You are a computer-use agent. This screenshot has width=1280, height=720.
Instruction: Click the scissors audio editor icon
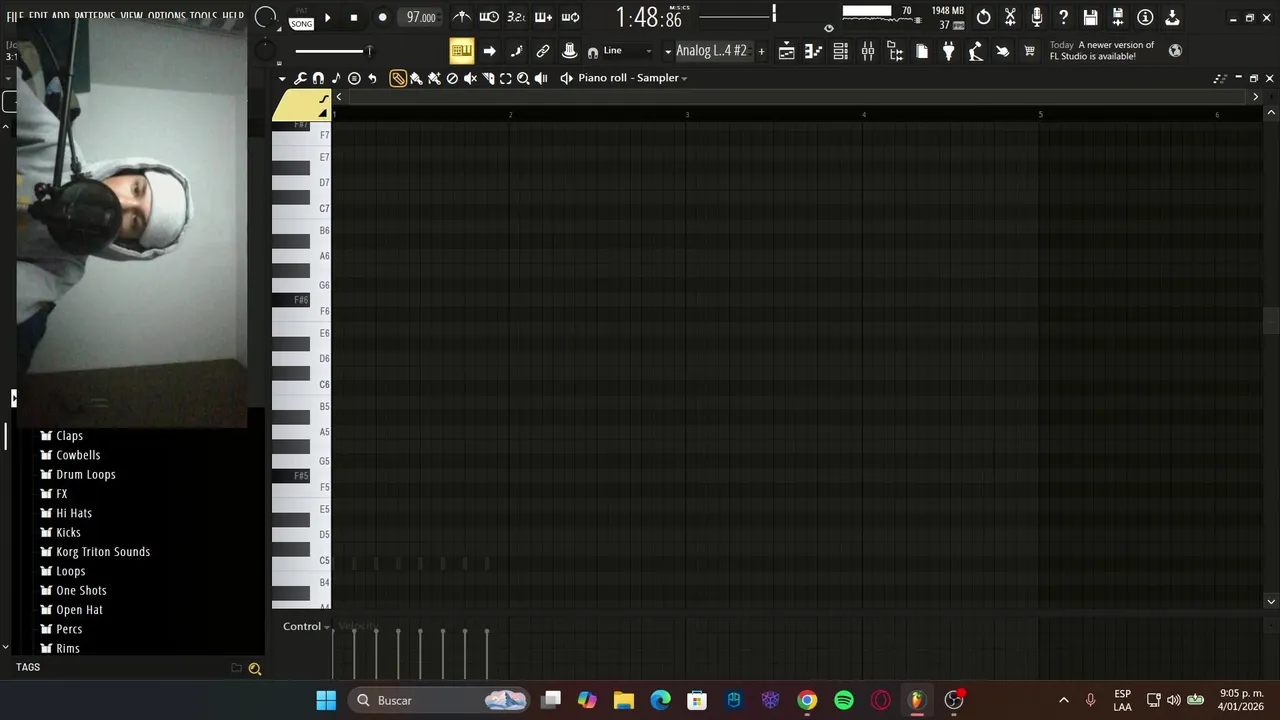coord(1010,17)
